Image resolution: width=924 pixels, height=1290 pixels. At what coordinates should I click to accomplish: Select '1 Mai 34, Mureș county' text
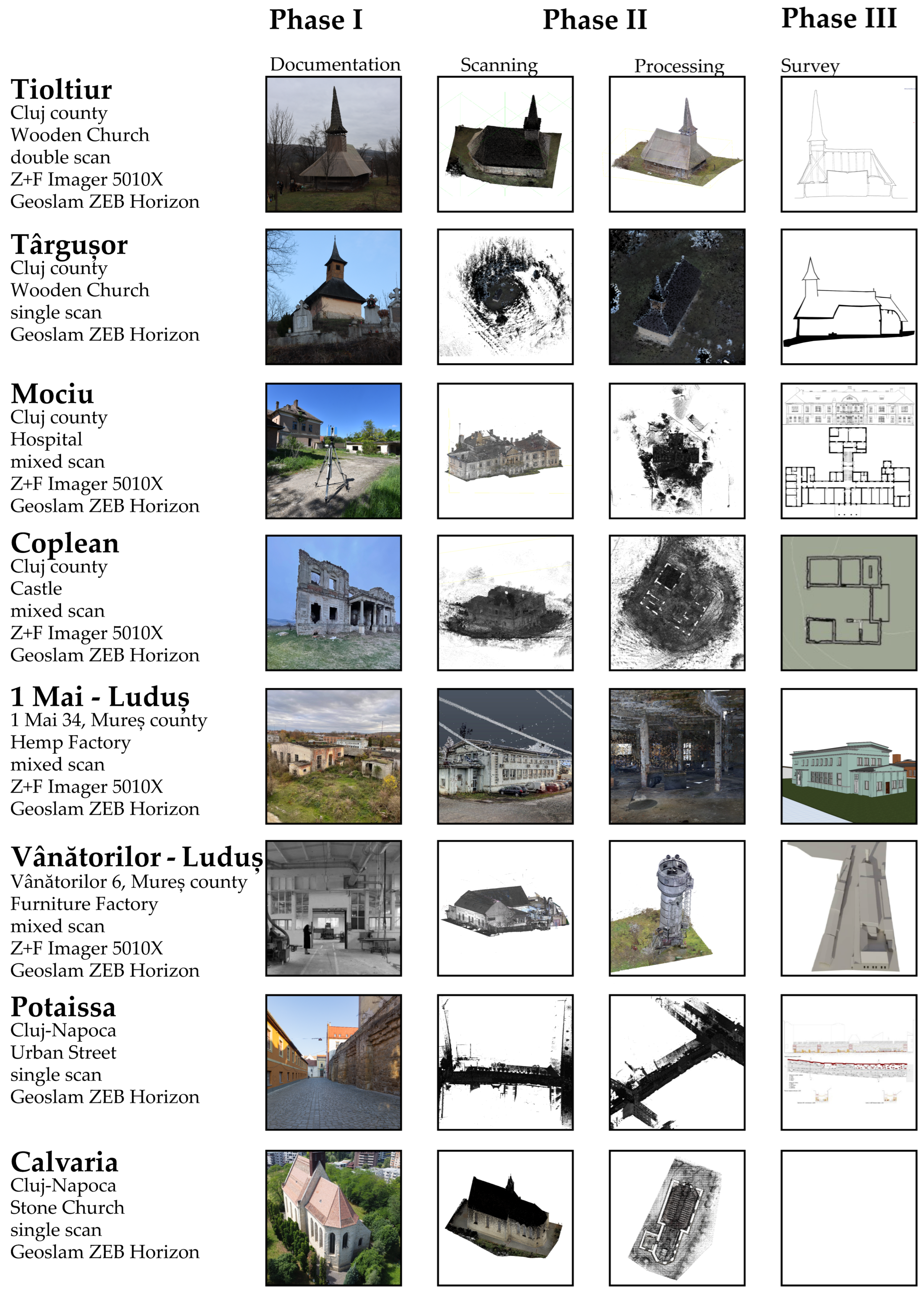[x=109, y=721]
